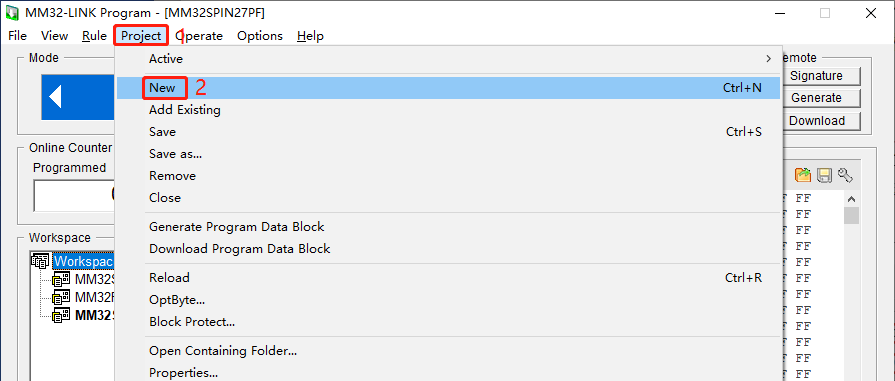This screenshot has height=381, width=895.
Task: Open the Options menu
Action: [x=260, y=36]
